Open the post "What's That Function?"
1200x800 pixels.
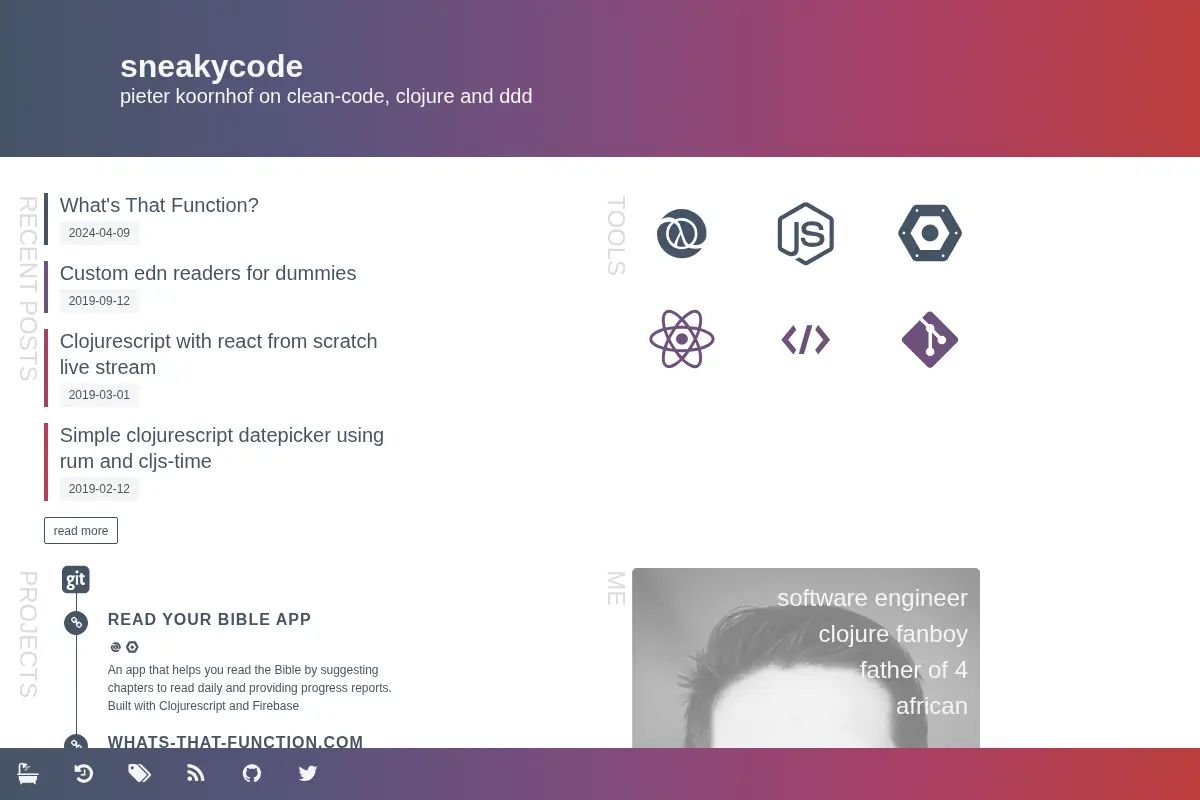[x=159, y=205]
